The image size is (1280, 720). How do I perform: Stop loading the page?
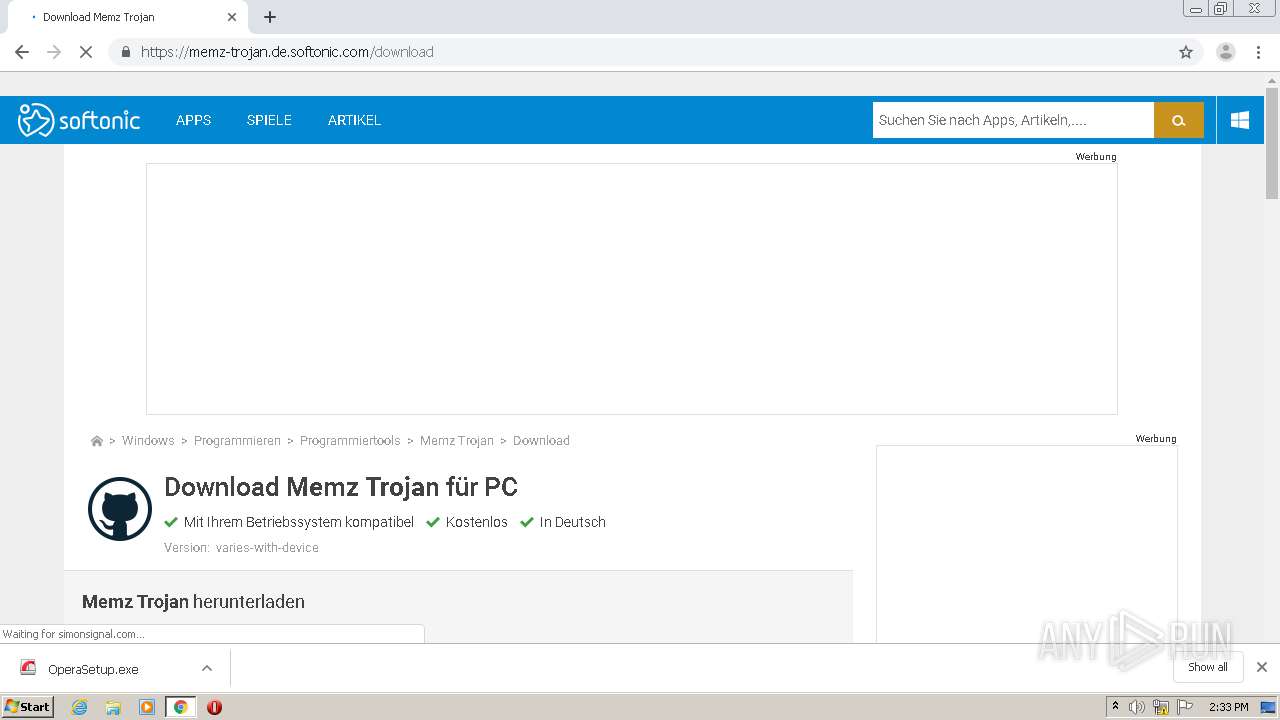[x=86, y=52]
